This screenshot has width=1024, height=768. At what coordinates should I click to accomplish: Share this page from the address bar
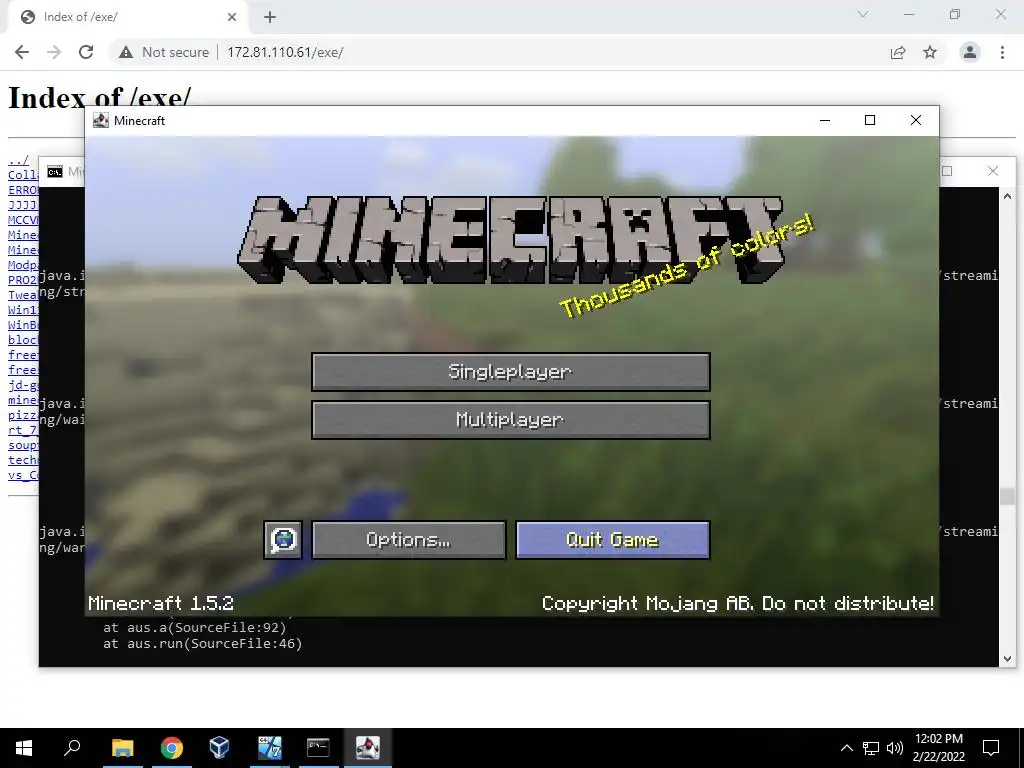[x=898, y=52]
